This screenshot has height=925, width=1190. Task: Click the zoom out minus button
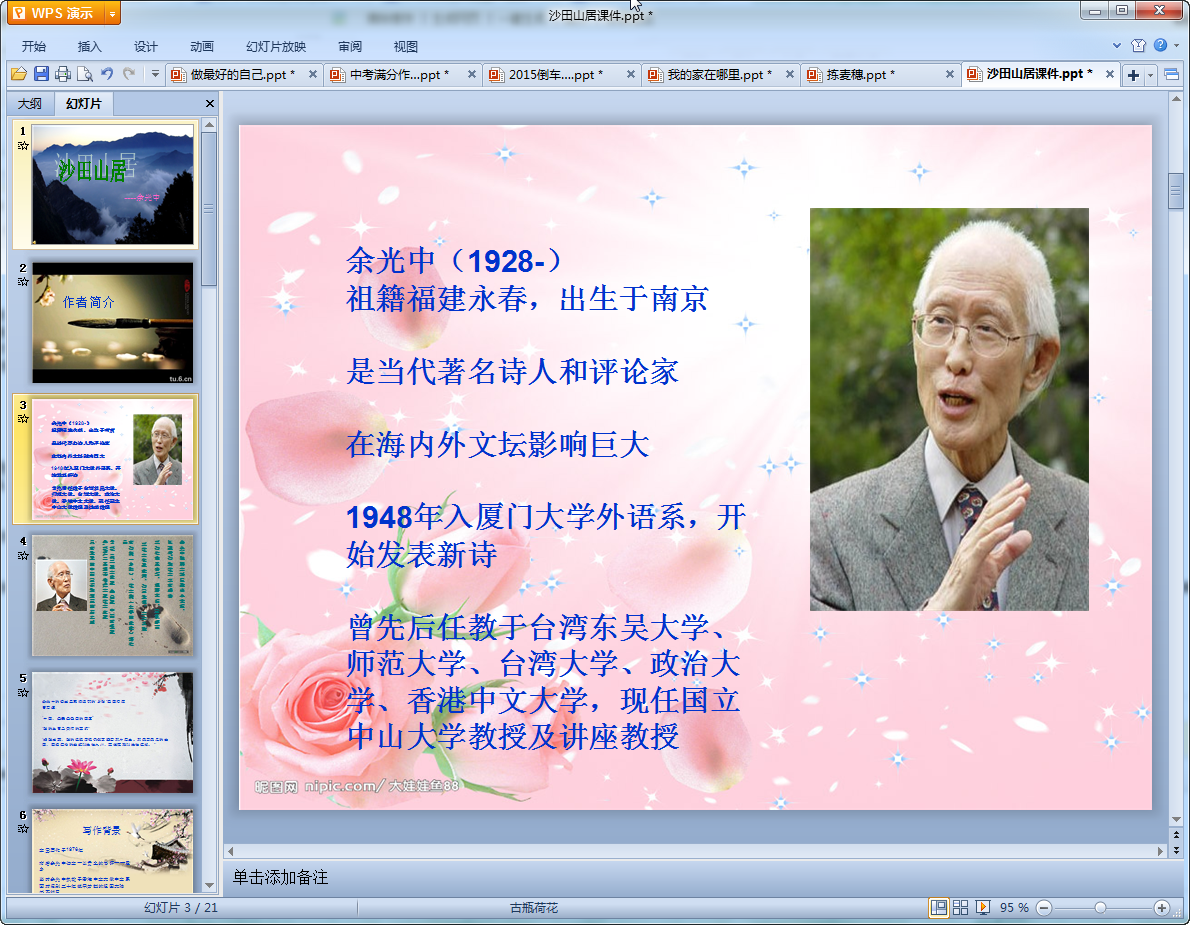[1044, 908]
